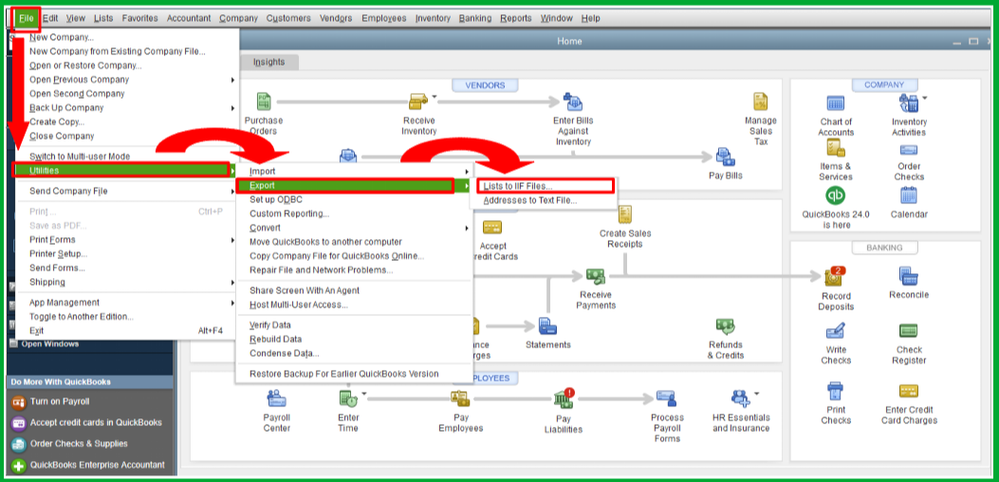The image size is (999, 482).
Task: Open the Check Register icon
Action: (x=909, y=331)
